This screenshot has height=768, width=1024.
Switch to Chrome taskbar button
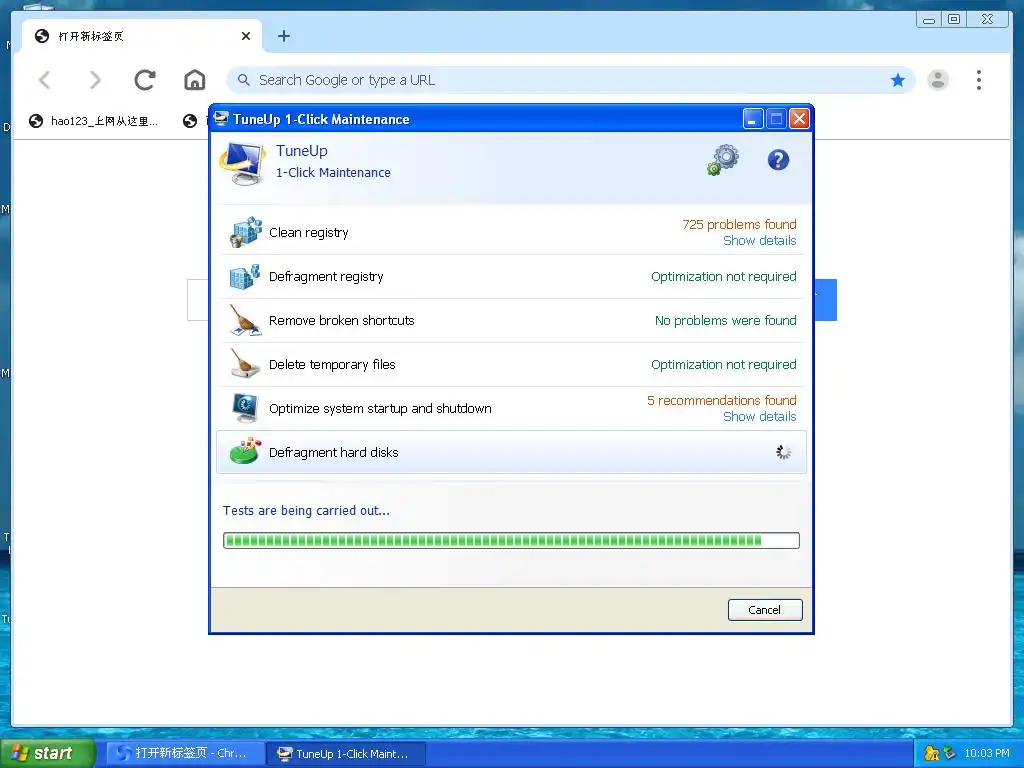[185, 753]
